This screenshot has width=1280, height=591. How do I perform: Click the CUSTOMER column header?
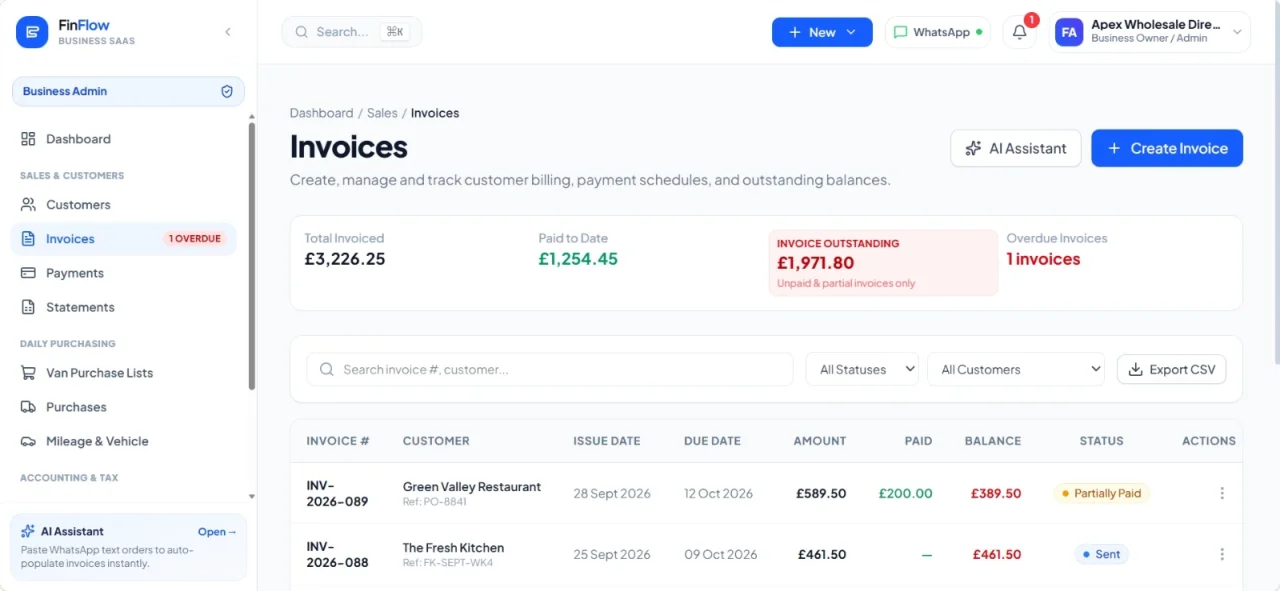(x=436, y=441)
